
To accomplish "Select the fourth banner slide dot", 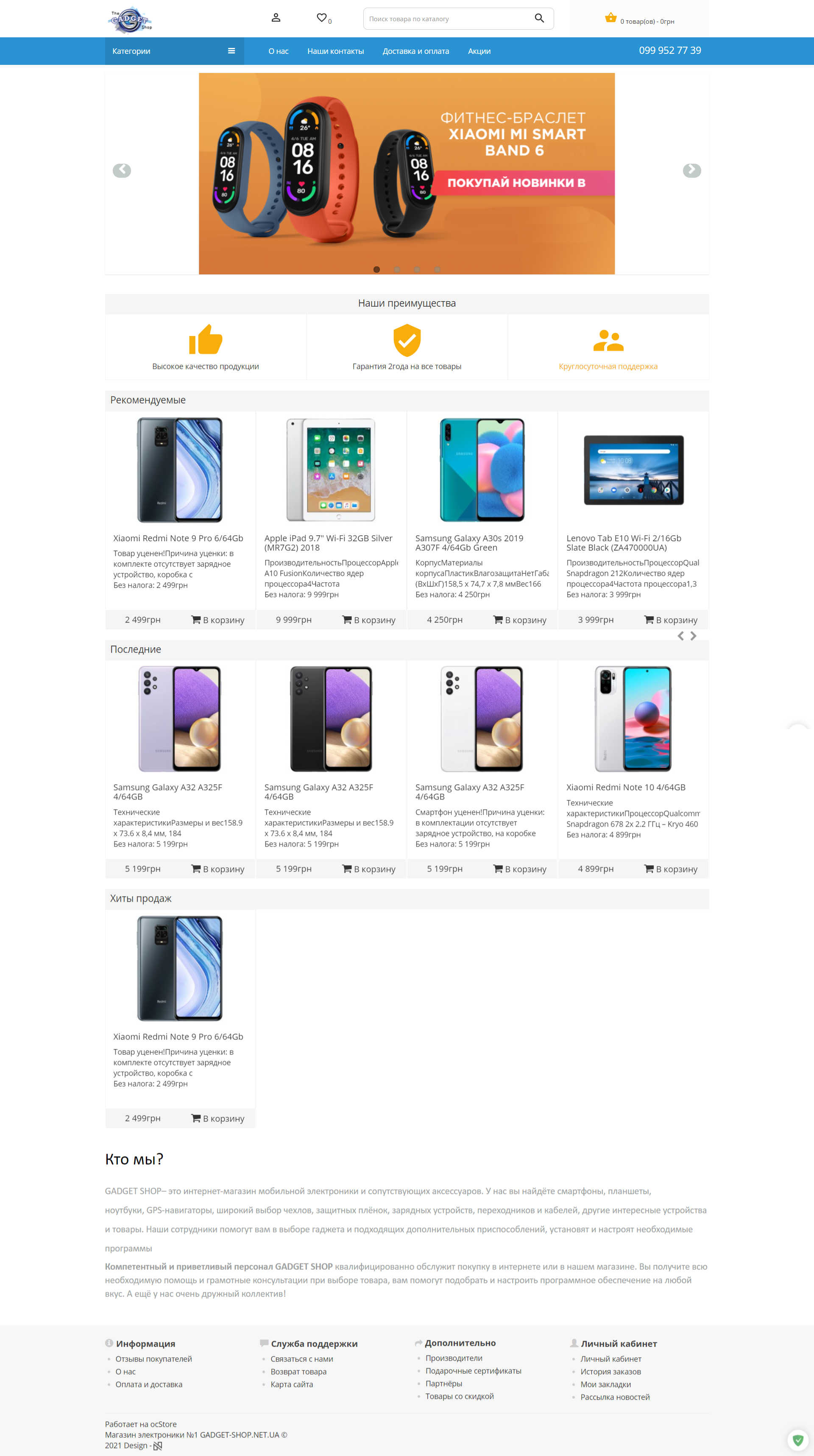I will tap(437, 270).
